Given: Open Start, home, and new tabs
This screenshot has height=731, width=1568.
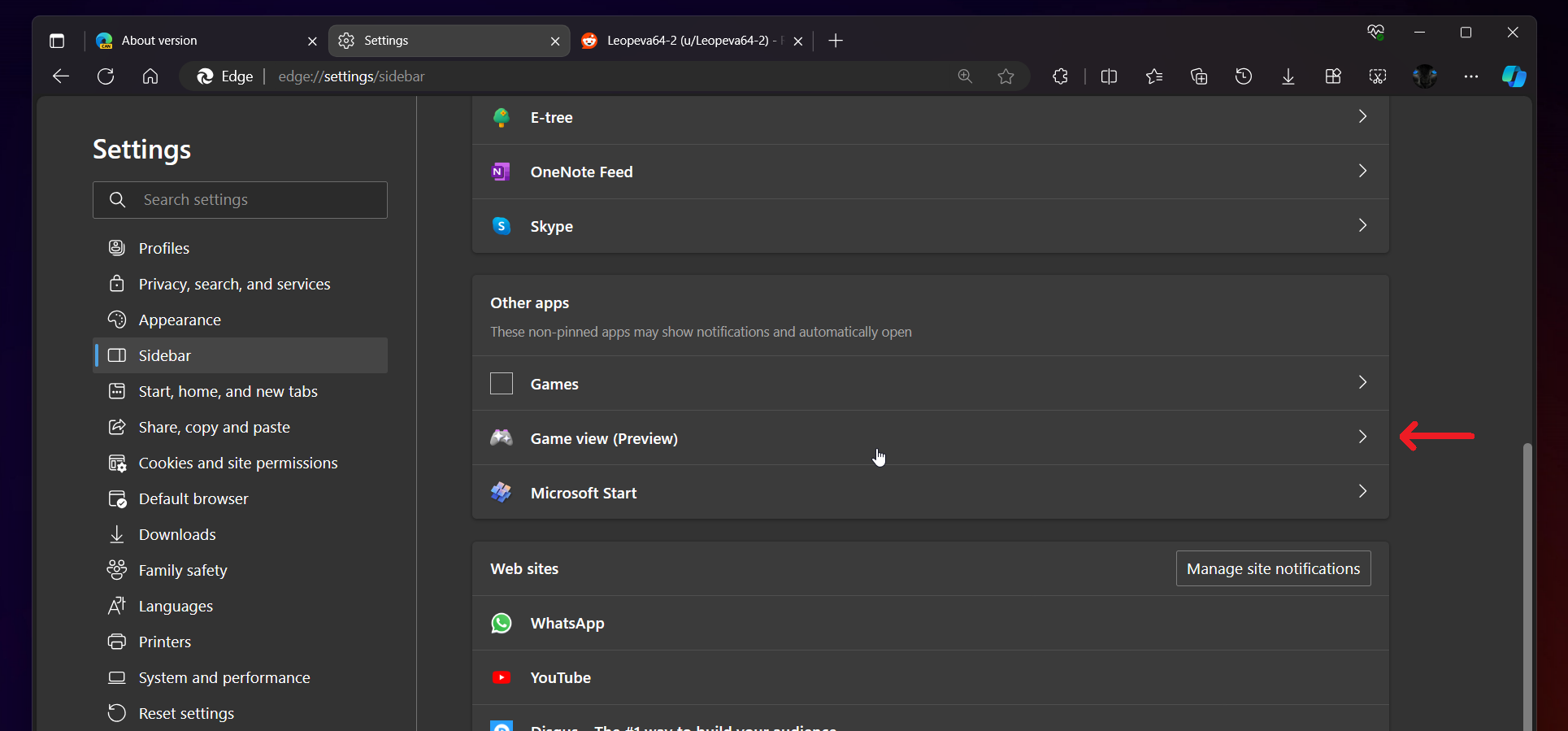Looking at the screenshot, I should 240,391.
